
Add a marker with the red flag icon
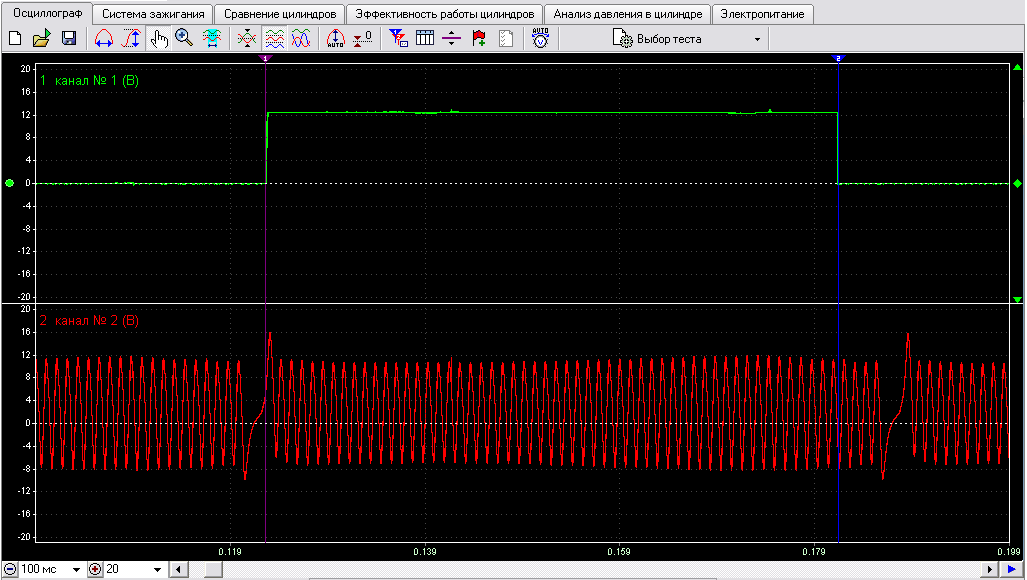point(479,39)
